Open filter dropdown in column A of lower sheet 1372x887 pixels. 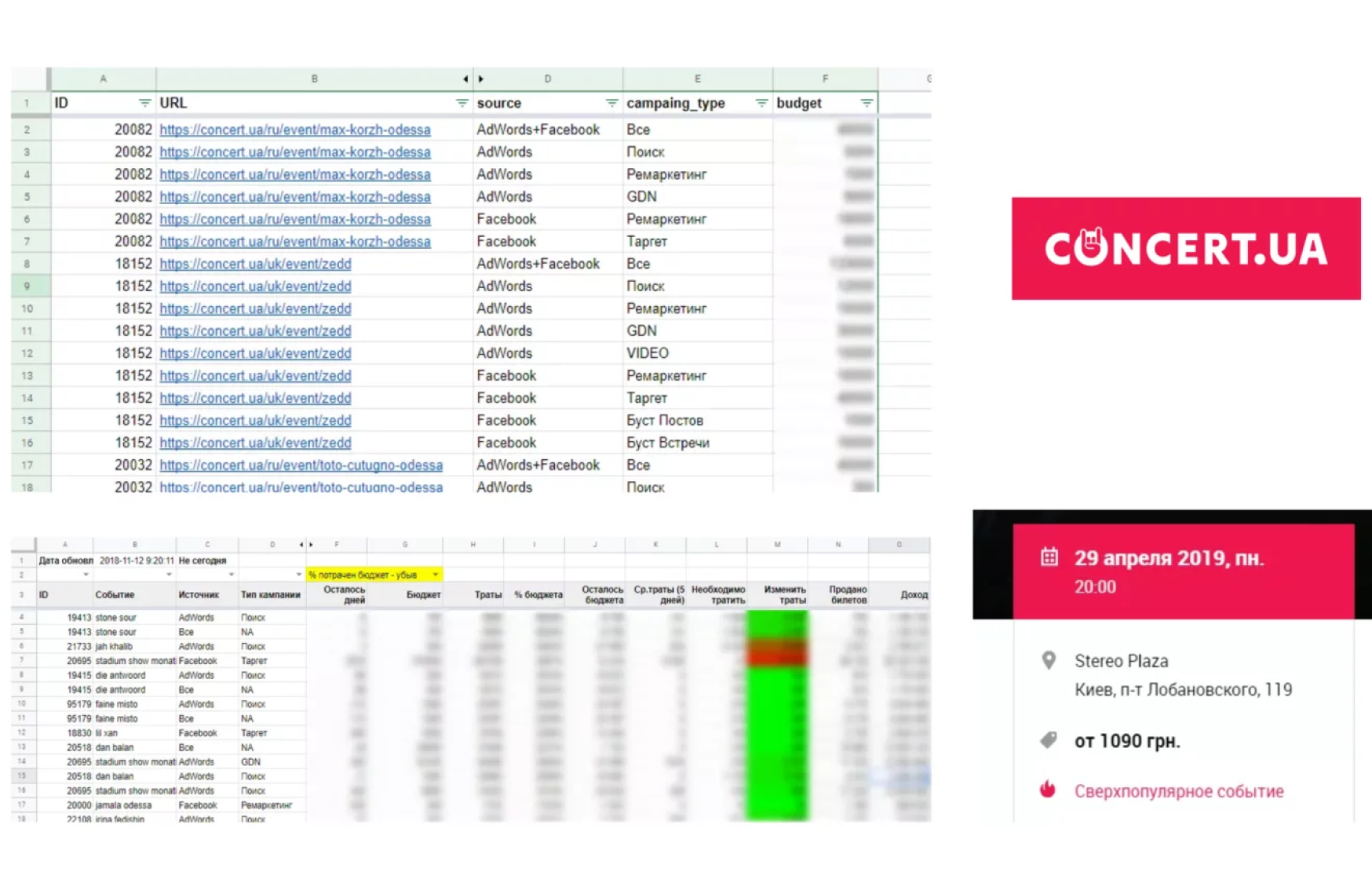[x=86, y=575]
